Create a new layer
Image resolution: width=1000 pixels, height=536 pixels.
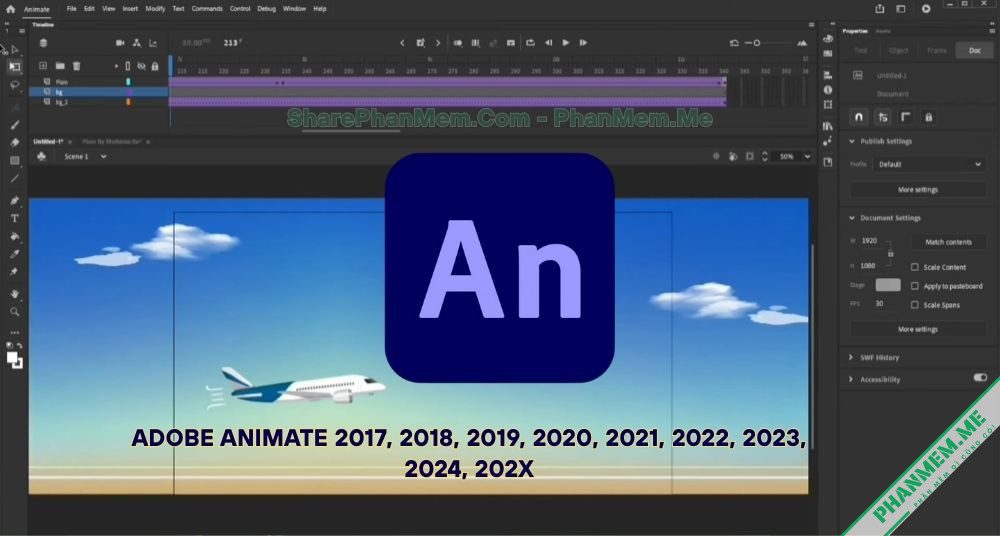pos(43,66)
